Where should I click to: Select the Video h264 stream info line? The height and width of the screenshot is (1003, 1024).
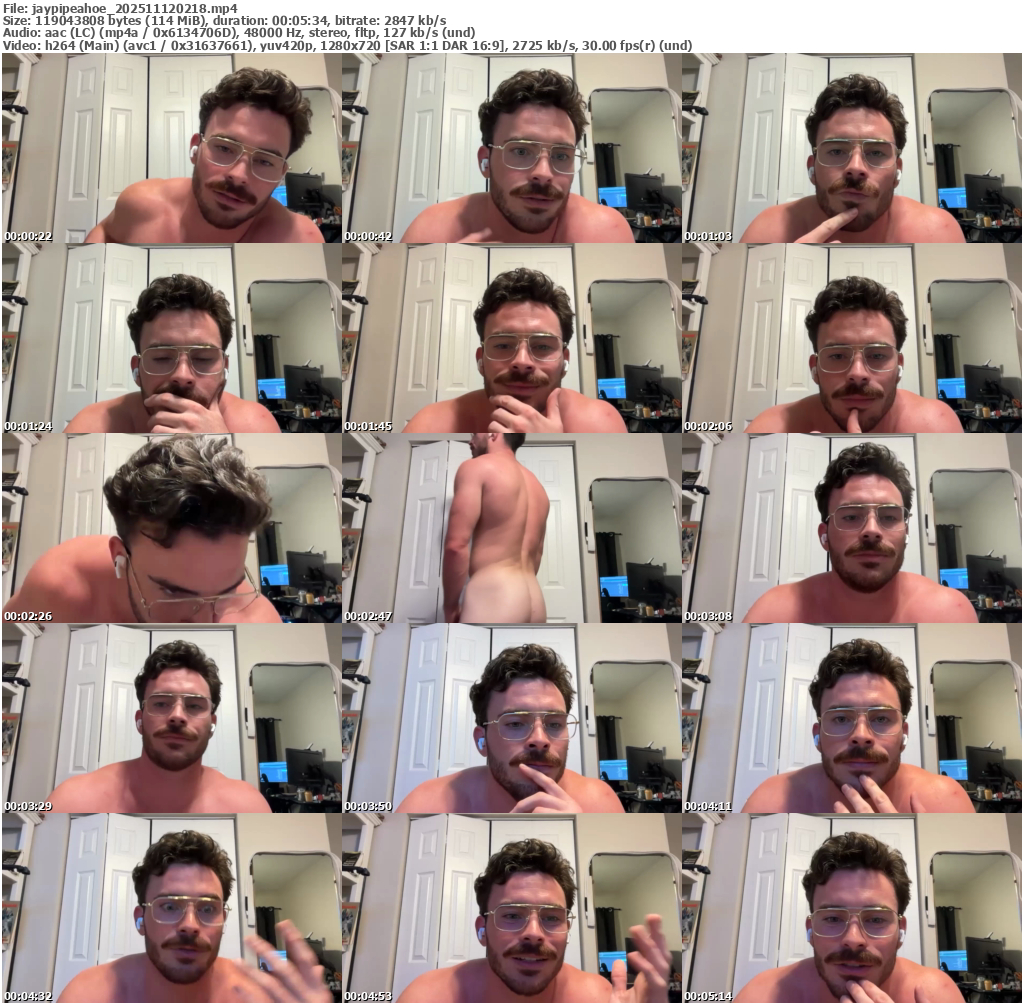(347, 45)
